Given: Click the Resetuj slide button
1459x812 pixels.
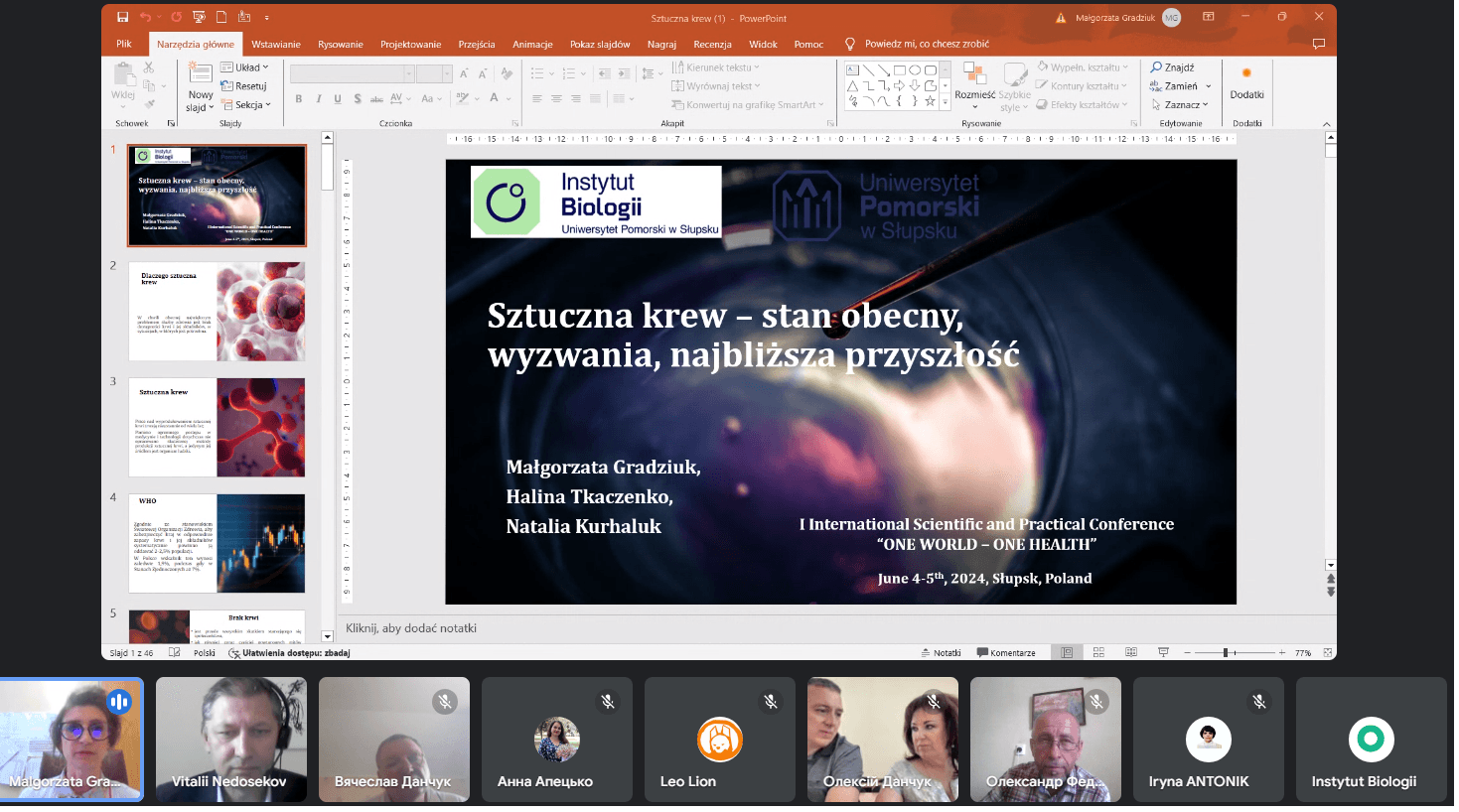Looking at the screenshot, I should tap(243, 86).
